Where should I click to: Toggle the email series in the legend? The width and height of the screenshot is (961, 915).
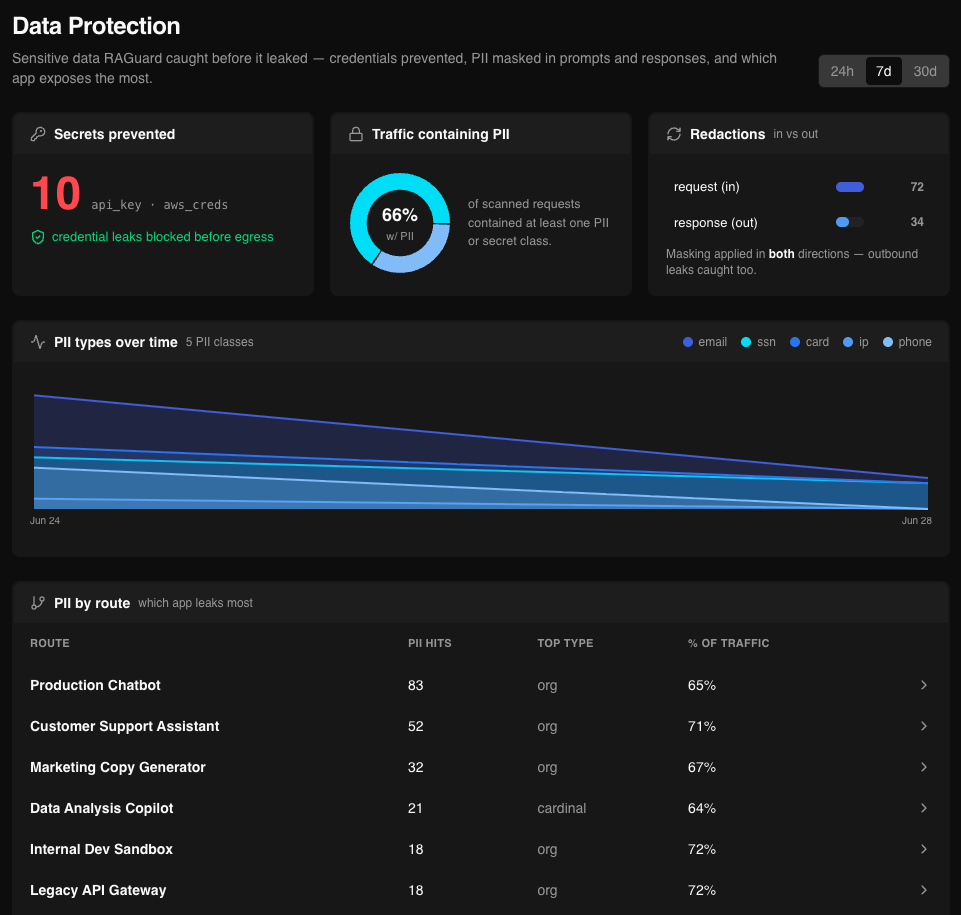point(705,342)
